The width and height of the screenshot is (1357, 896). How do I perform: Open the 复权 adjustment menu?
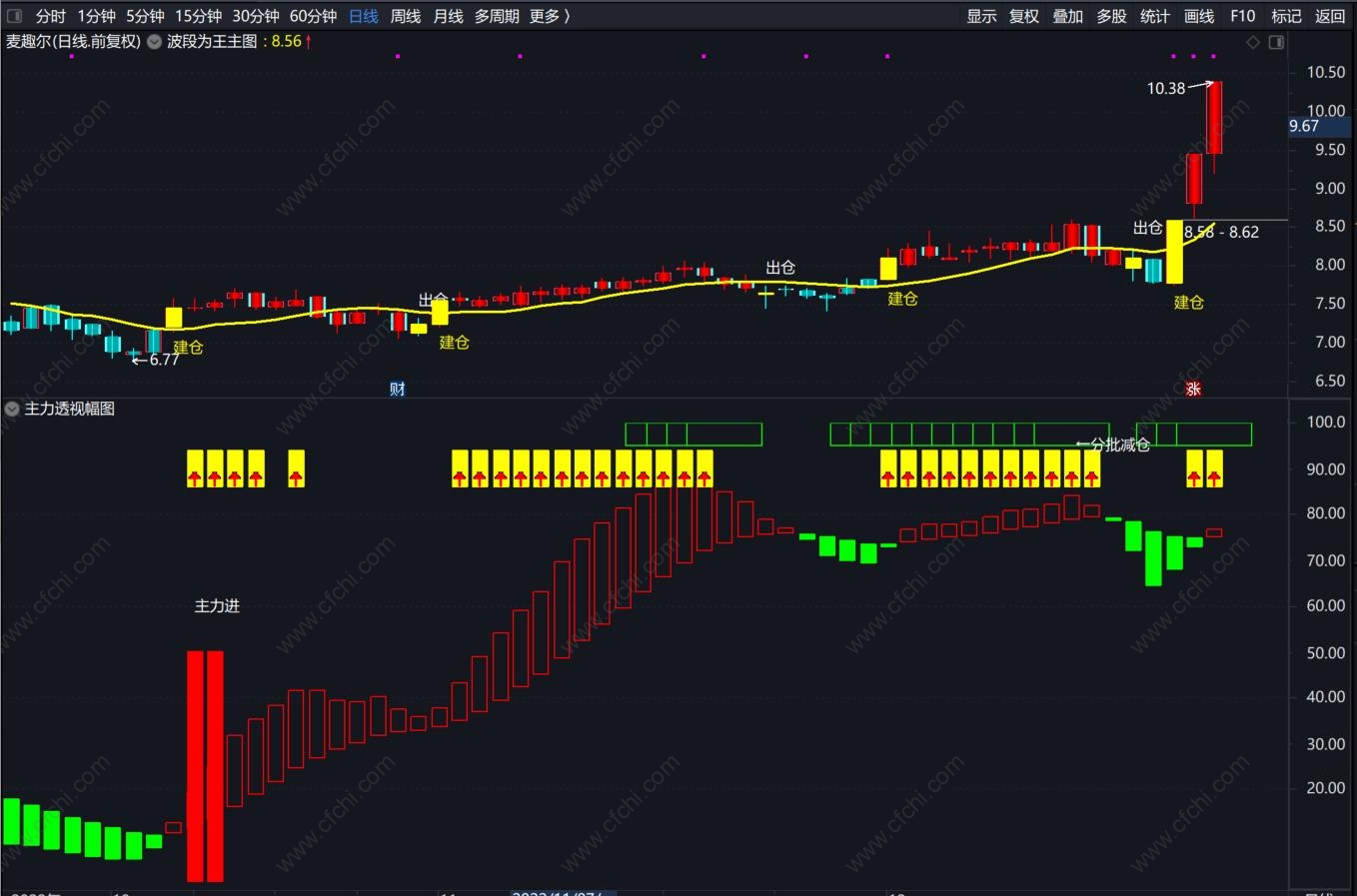tap(1024, 16)
